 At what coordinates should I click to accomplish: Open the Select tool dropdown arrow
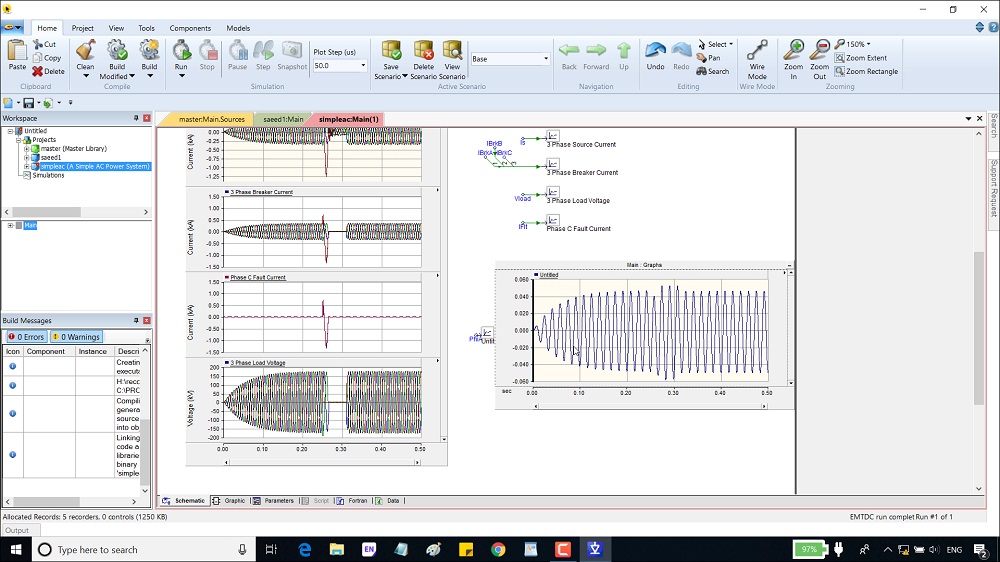(x=731, y=44)
